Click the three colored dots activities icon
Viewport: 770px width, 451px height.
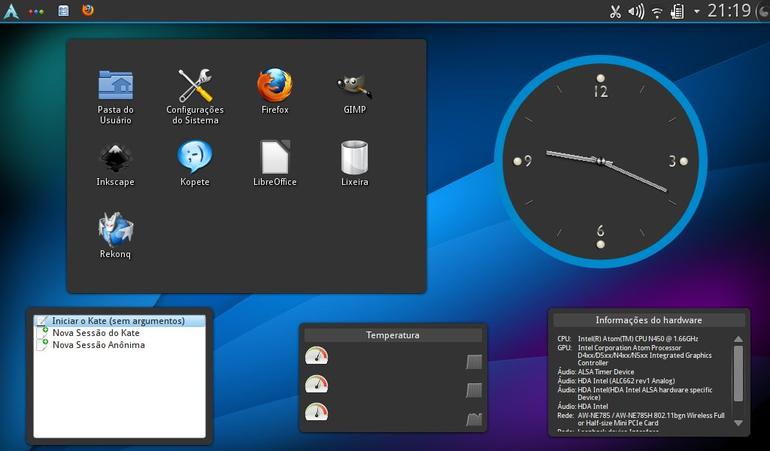[36, 11]
